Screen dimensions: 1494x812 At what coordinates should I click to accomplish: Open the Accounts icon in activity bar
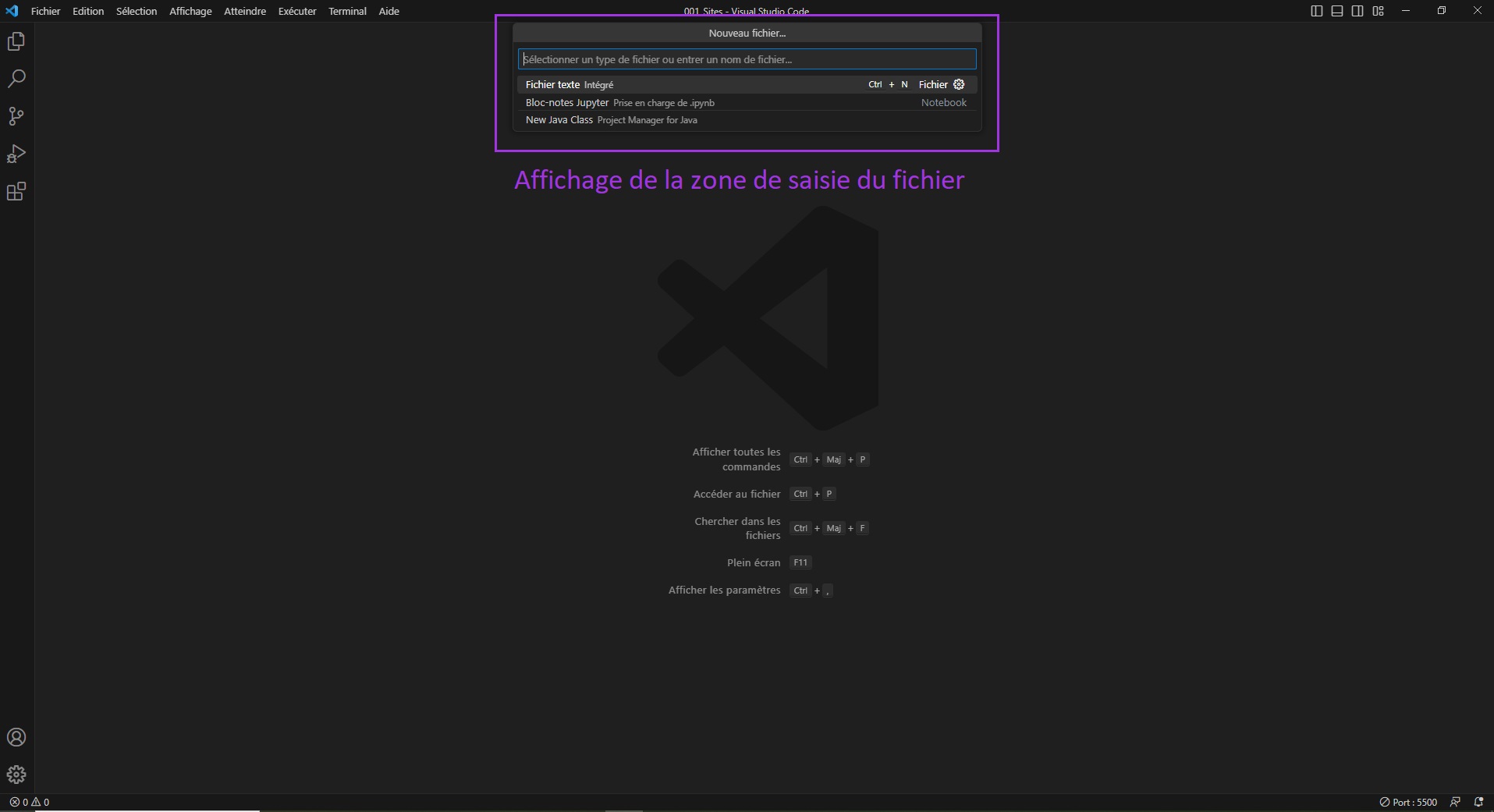pos(16,737)
